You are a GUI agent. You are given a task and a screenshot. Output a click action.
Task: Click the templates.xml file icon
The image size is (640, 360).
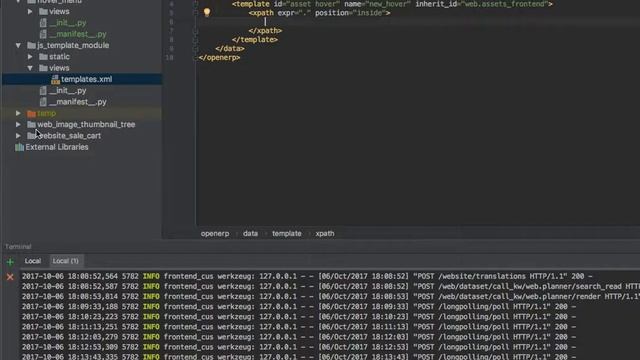point(55,79)
